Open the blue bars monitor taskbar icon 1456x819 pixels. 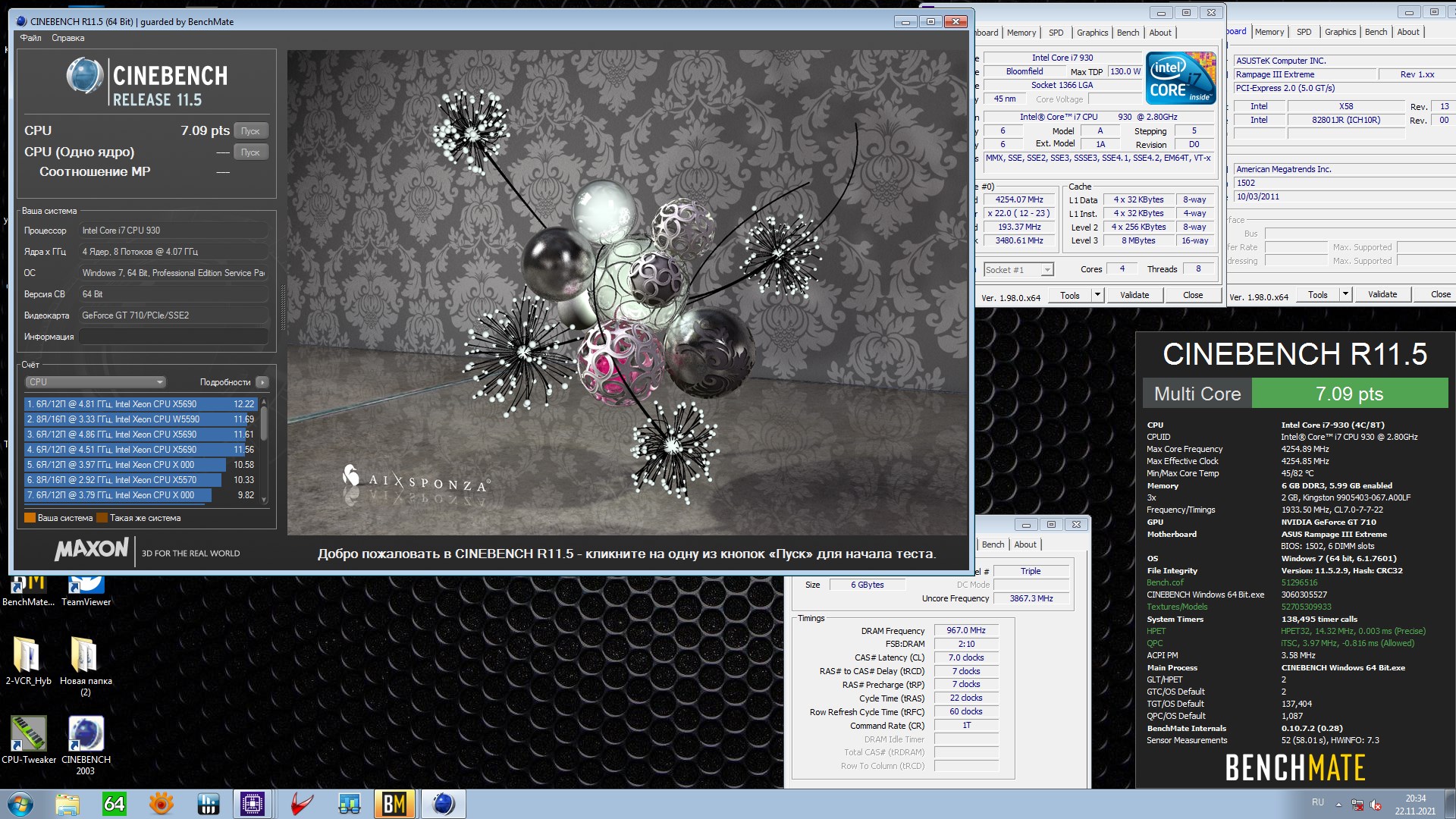tap(208, 804)
